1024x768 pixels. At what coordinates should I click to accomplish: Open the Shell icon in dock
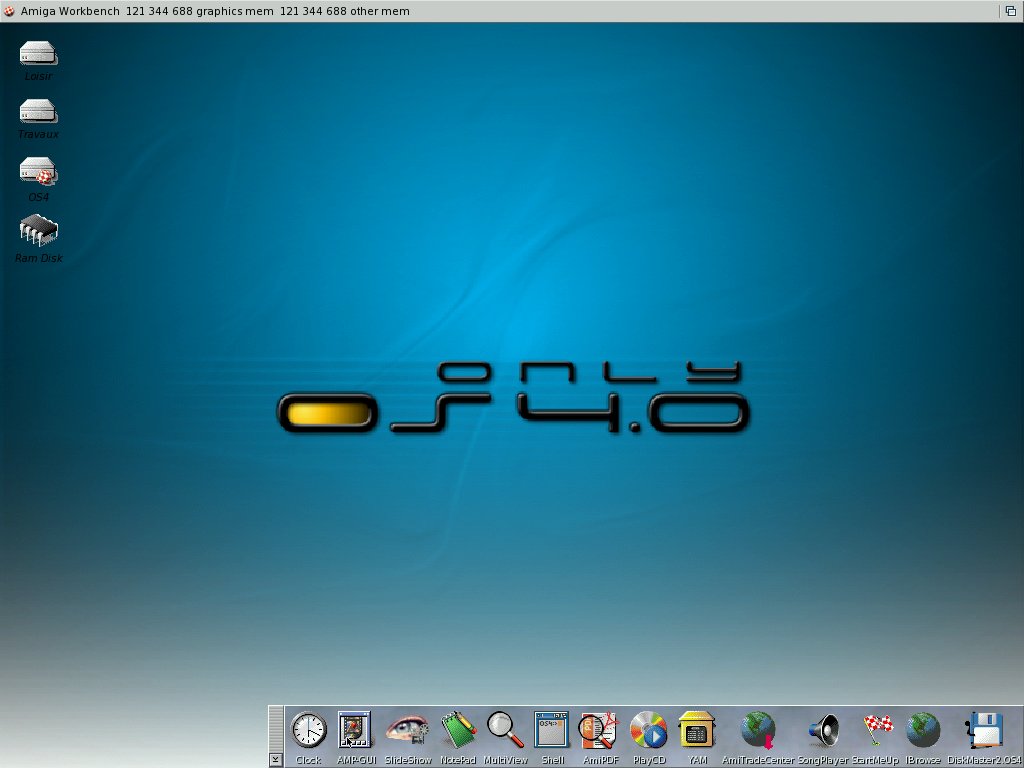(552, 730)
